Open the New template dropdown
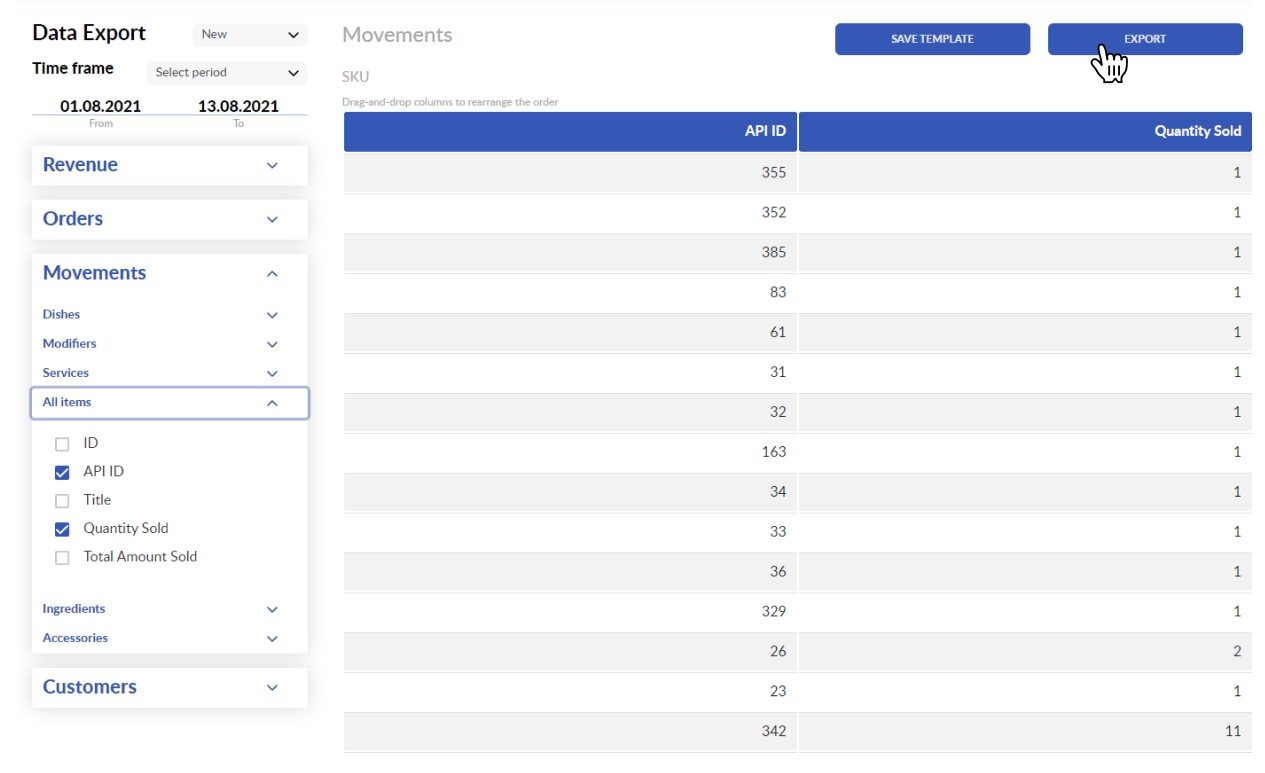1265x773 pixels. [250, 34]
